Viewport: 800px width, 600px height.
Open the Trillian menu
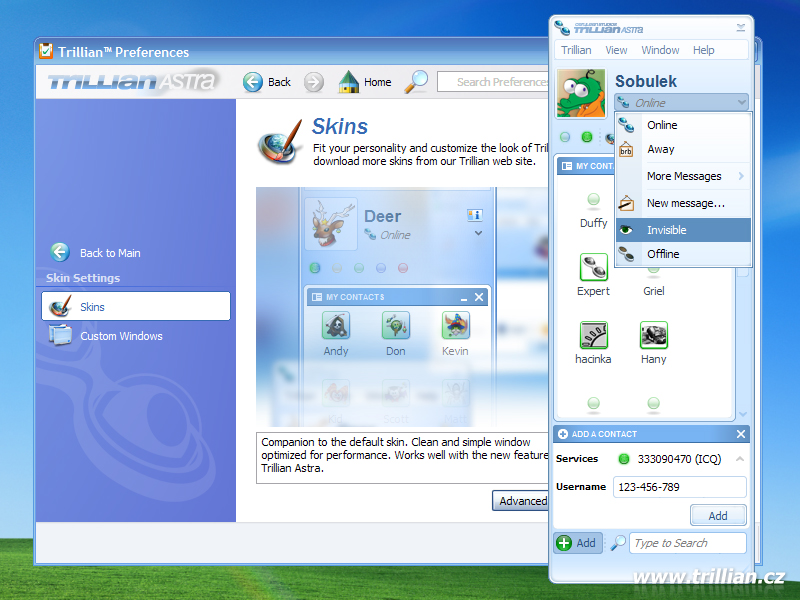tap(576, 50)
